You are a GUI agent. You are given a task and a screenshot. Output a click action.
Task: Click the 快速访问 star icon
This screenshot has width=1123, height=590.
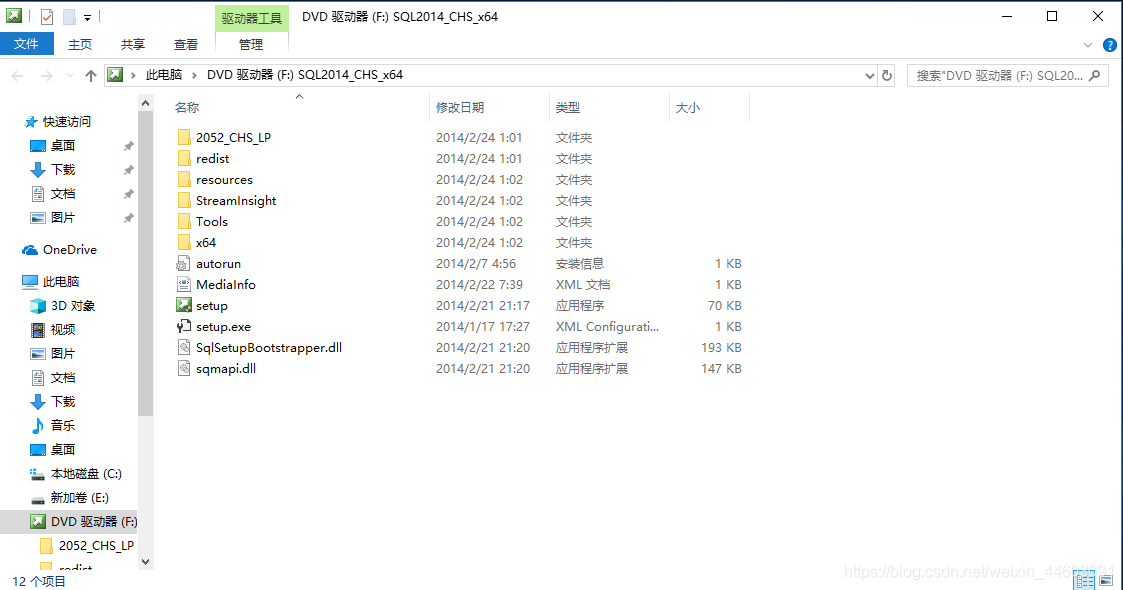31,122
